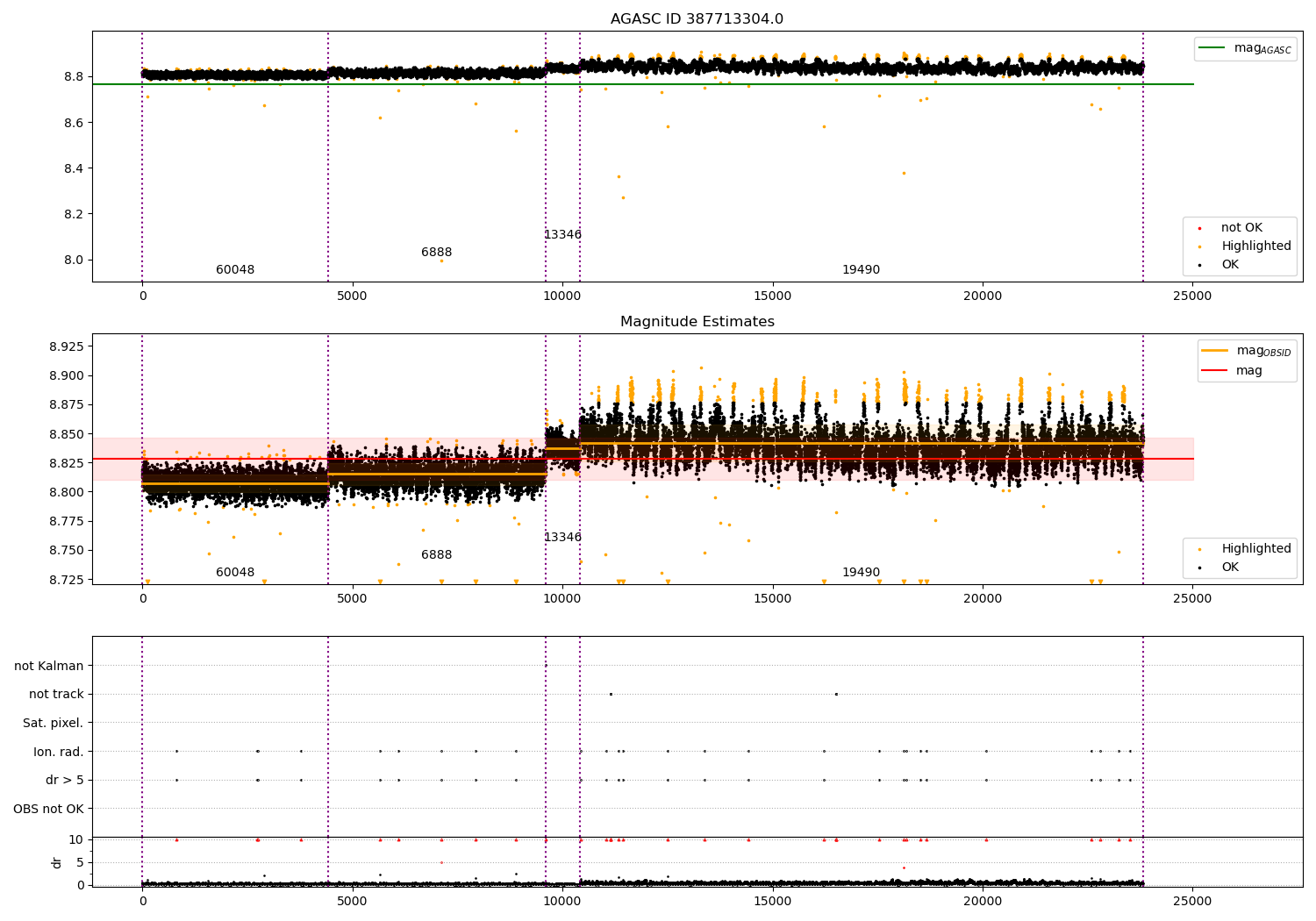Click the '8.4' y-axis tick of top plot
The width and height of the screenshot is (1316, 921).
[74, 168]
